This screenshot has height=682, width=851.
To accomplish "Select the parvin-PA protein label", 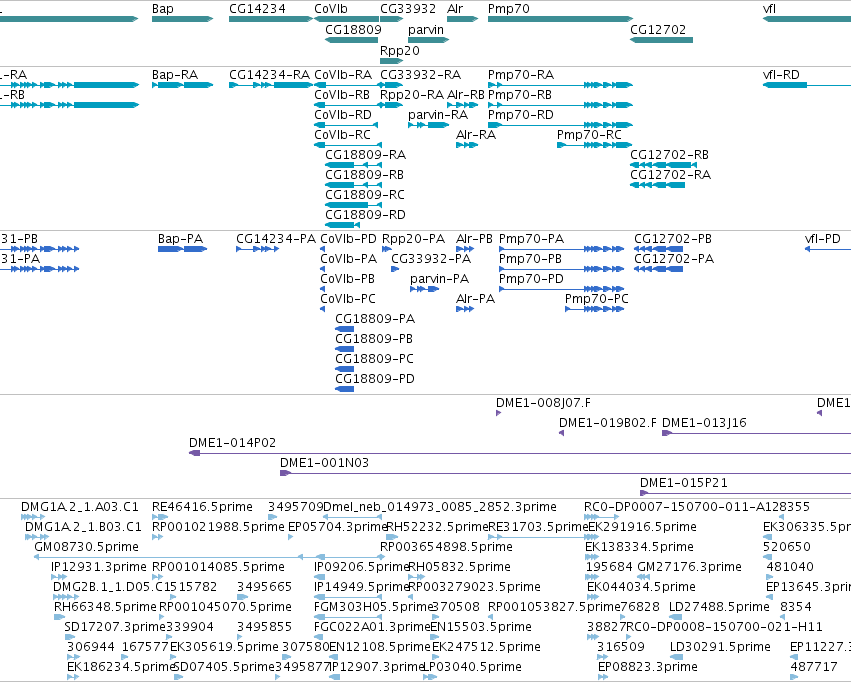I will coord(440,279).
